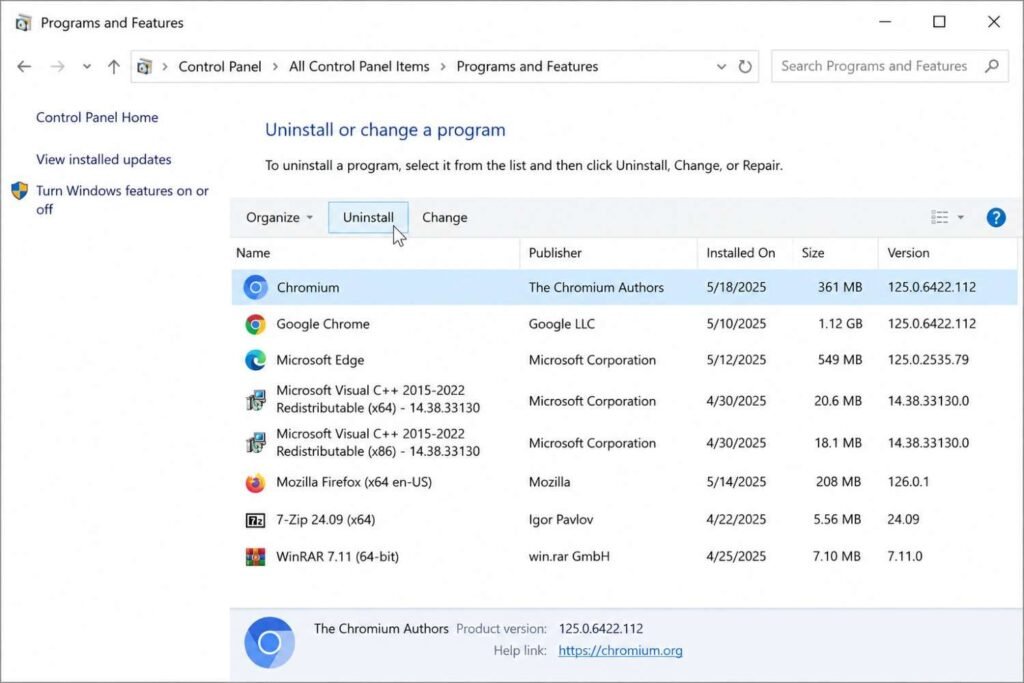
Task: Click the Change button
Action: [x=445, y=217]
